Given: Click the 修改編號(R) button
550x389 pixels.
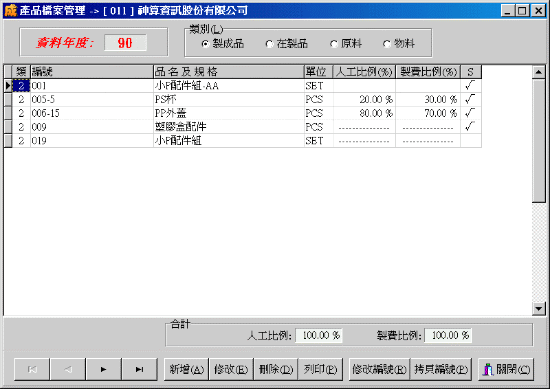Looking at the screenshot, I should (379, 369).
